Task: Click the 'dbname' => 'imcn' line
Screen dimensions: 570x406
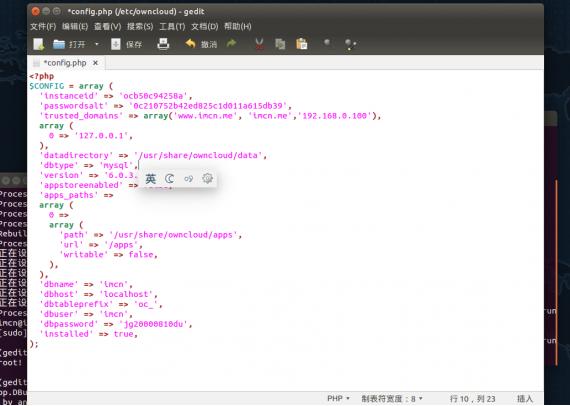Action: 86,284
